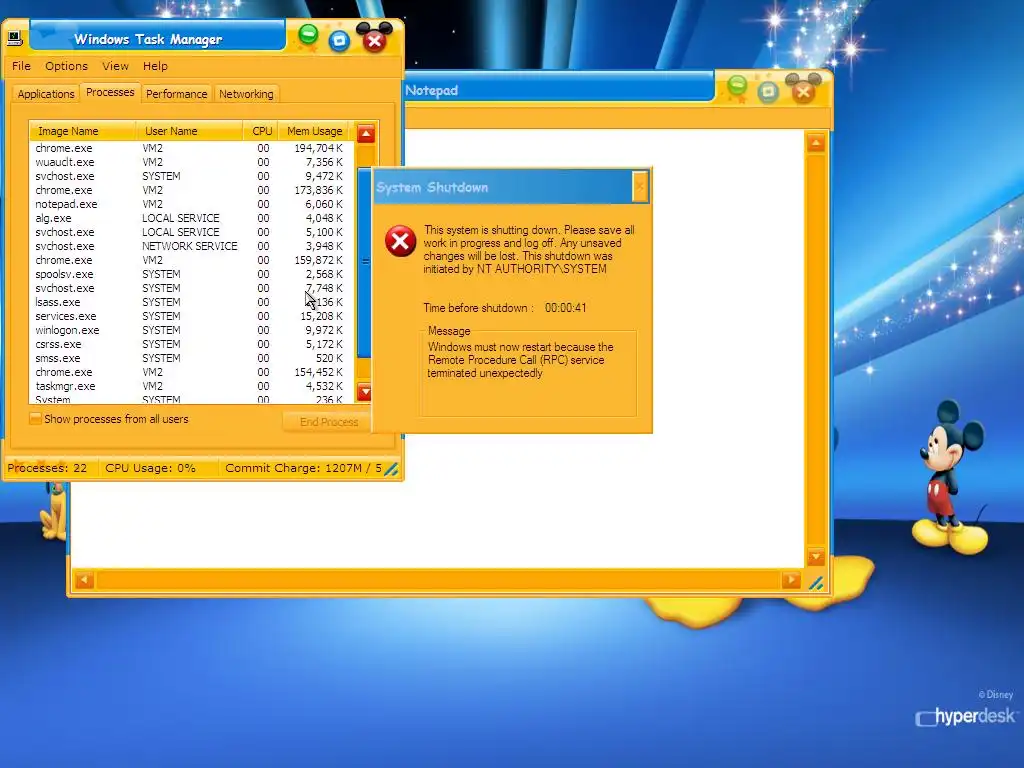This screenshot has width=1024, height=768.
Task: Click Notepad horizontal scroll right arrow
Action: pos(791,579)
